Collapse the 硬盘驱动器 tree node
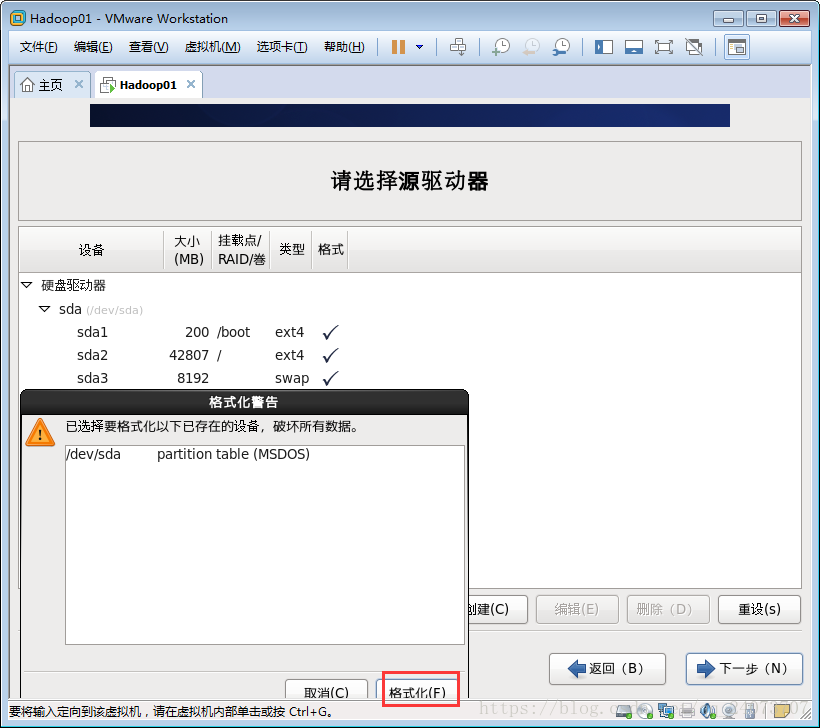The image size is (820, 728). 27,285
